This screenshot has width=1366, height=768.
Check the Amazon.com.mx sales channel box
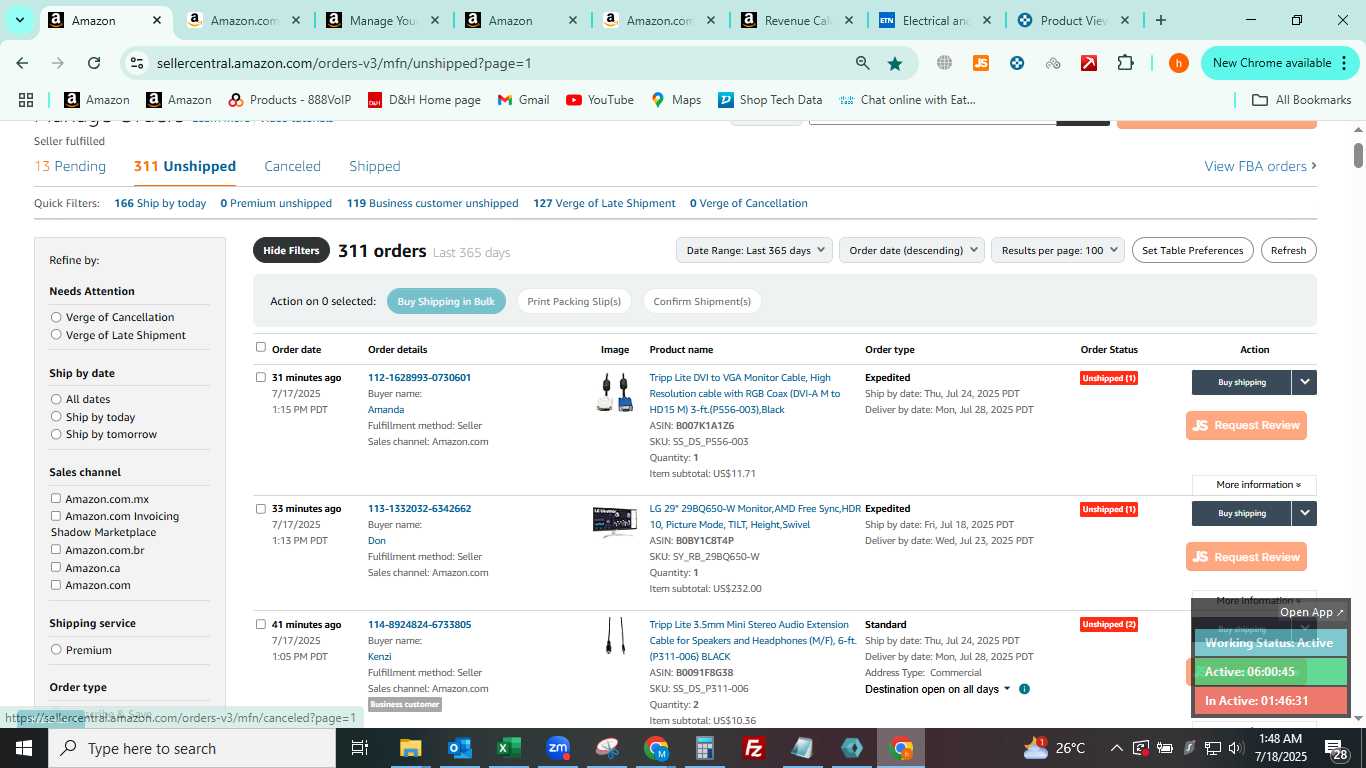56,498
